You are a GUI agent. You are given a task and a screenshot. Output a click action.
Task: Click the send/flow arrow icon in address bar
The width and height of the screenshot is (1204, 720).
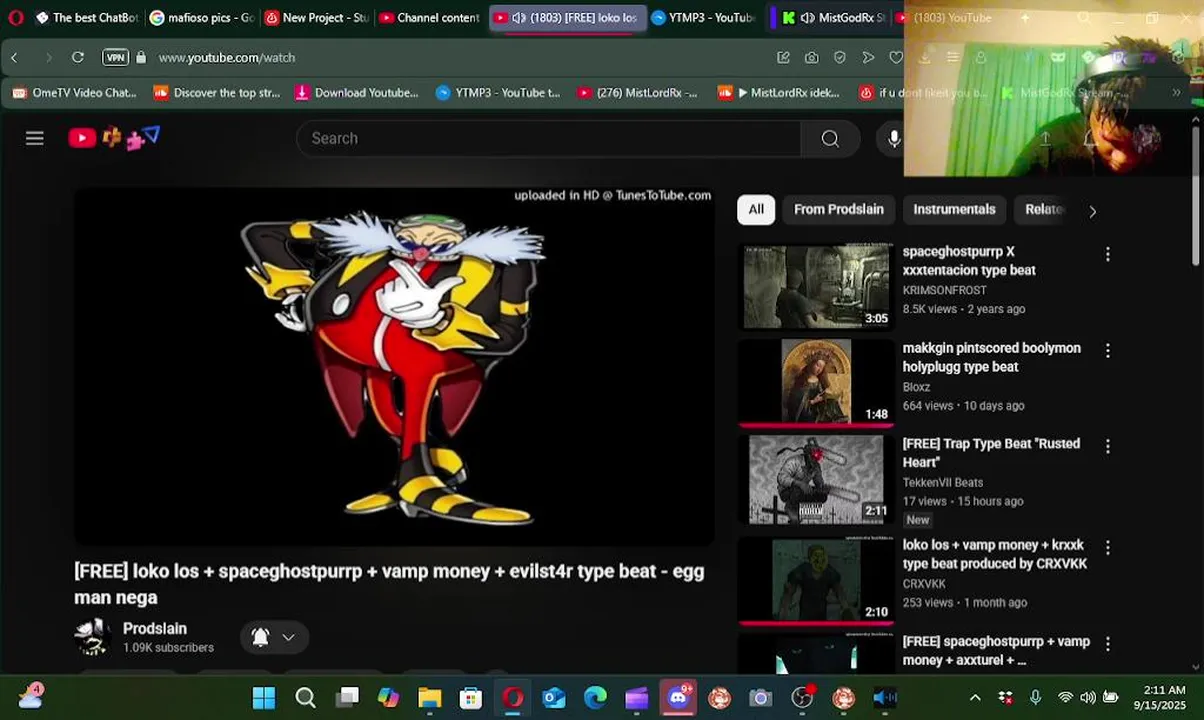coord(868,58)
